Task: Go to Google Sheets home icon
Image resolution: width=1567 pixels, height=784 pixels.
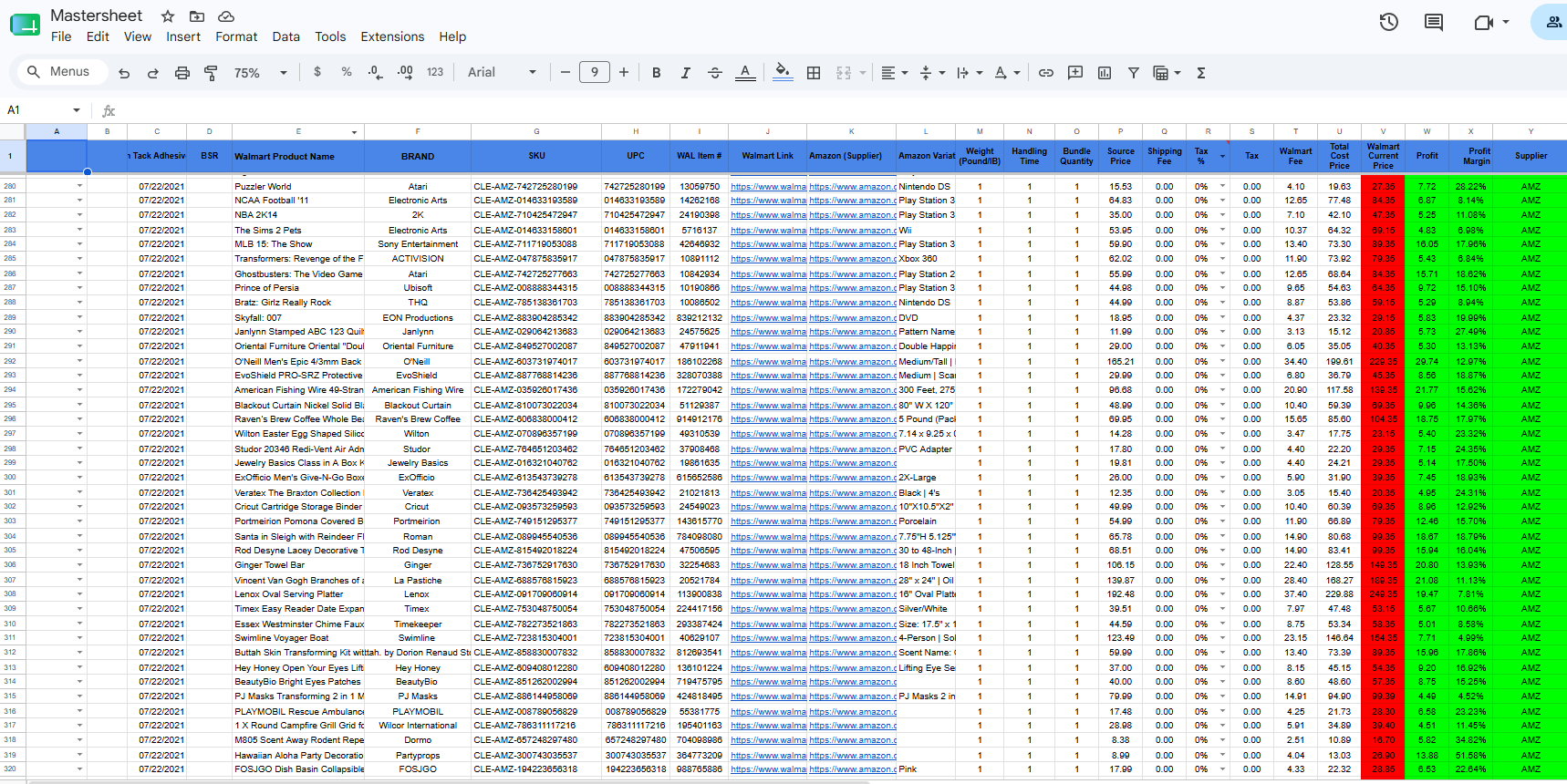Action: pyautogui.click(x=25, y=25)
